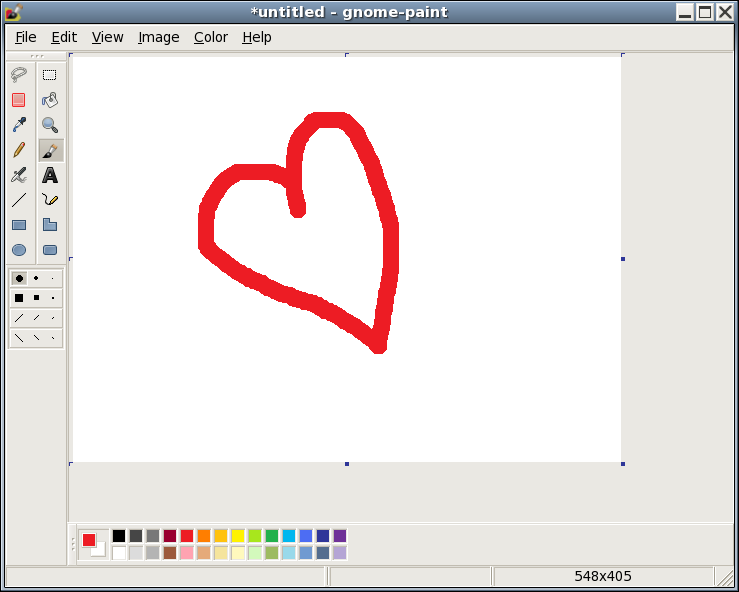The width and height of the screenshot is (739, 592).
Task: Choose the large square brush tip
Action: point(19,298)
